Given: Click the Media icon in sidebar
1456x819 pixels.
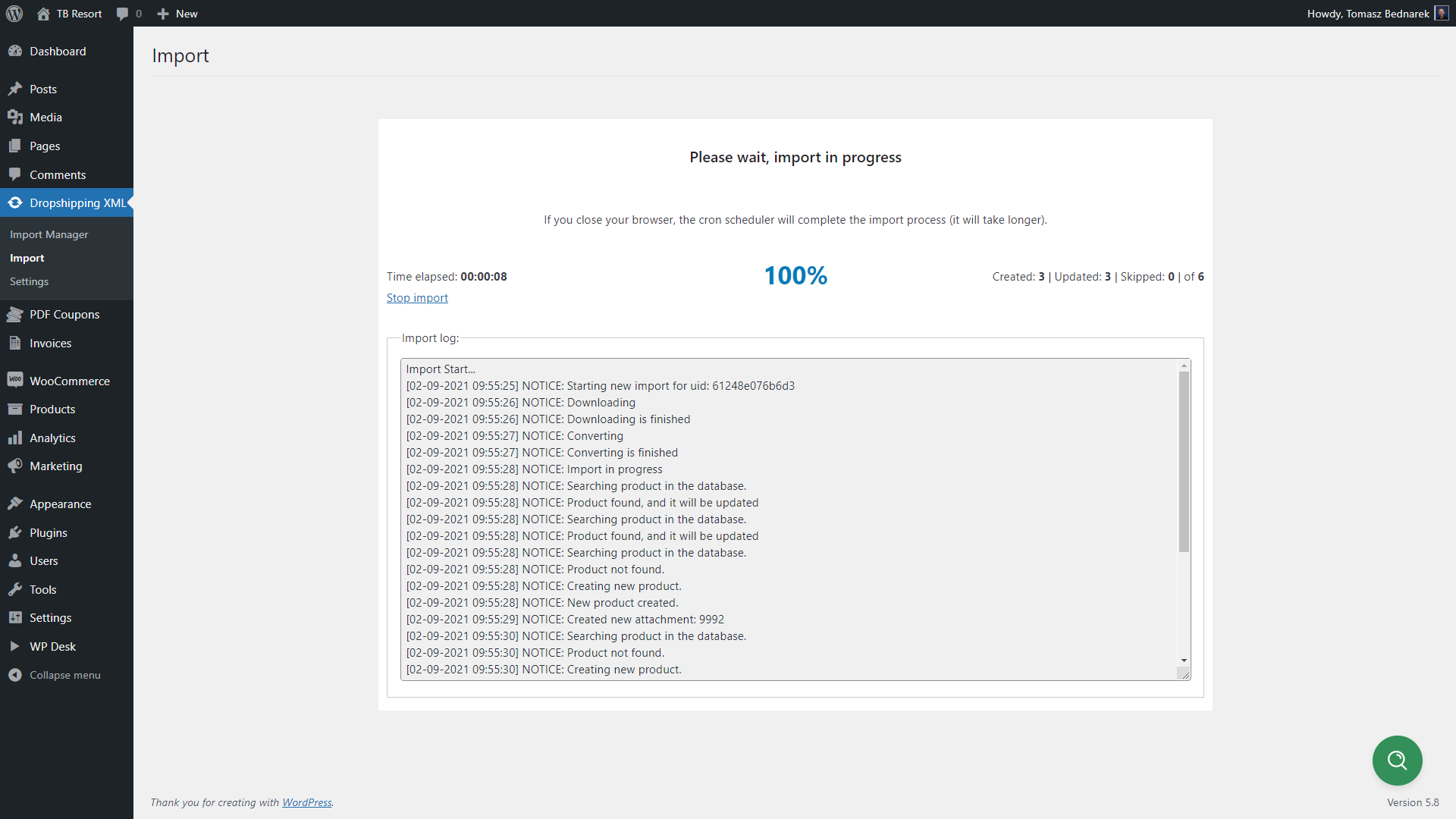Looking at the screenshot, I should 15,118.
